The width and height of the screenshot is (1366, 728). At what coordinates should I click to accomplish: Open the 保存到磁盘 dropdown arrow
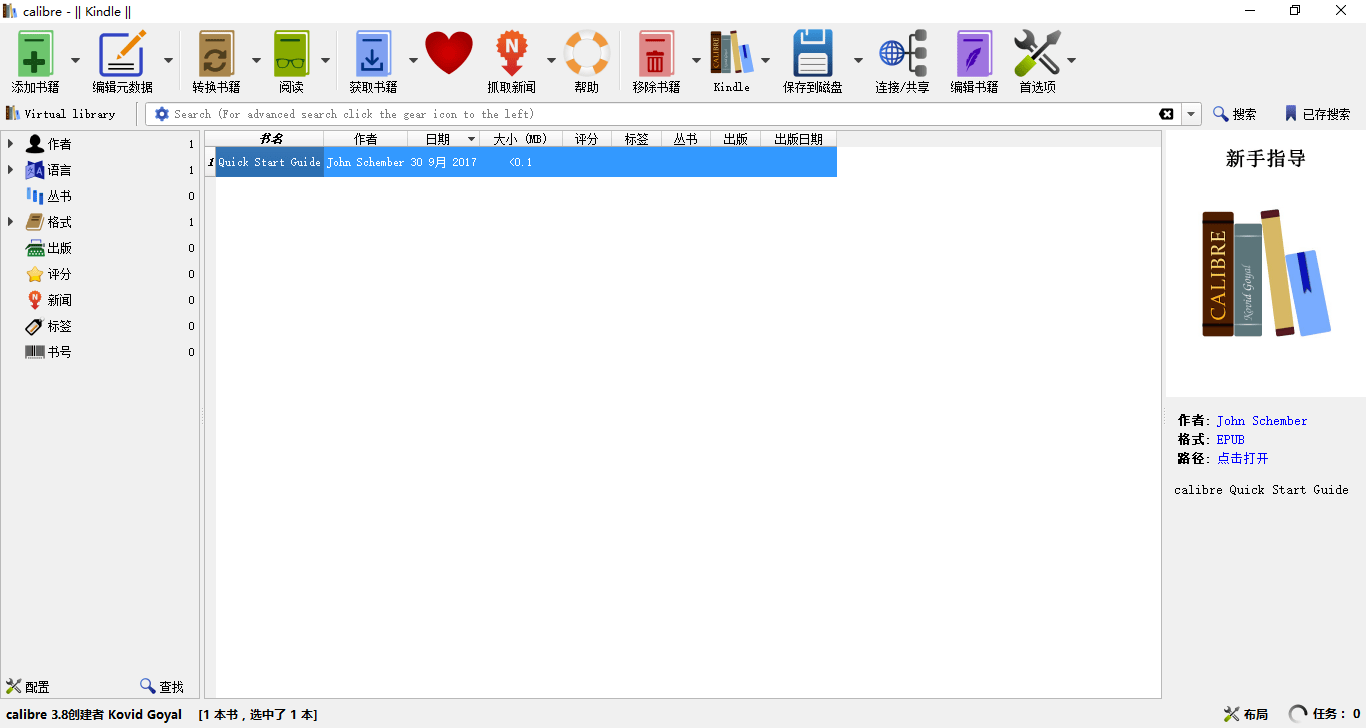click(x=858, y=60)
